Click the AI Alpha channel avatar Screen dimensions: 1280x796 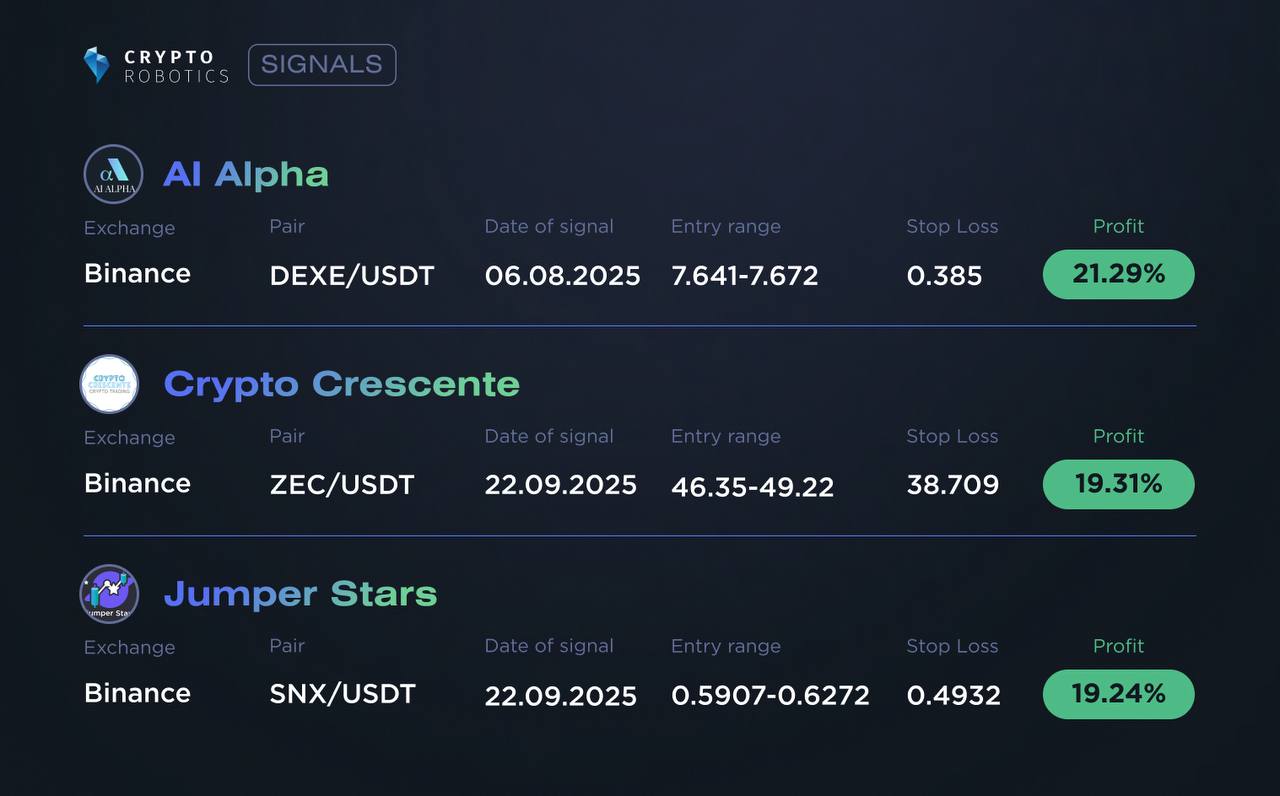(x=113, y=174)
